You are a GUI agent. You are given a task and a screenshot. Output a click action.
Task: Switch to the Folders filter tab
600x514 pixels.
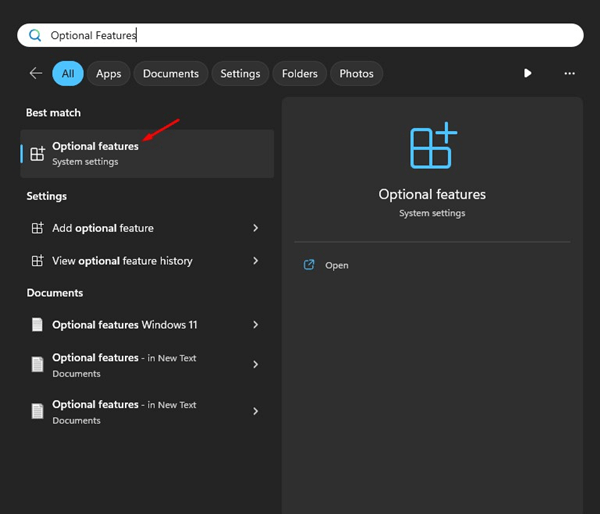pyautogui.click(x=299, y=73)
